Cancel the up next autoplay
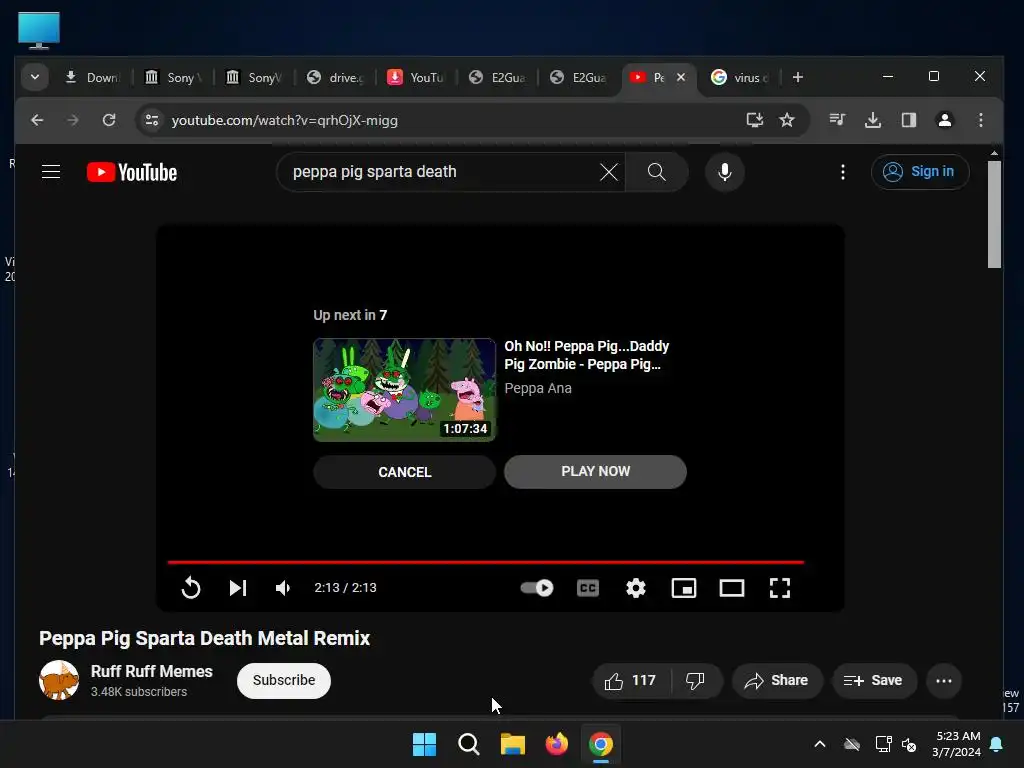This screenshot has height=768, width=1024. point(404,472)
